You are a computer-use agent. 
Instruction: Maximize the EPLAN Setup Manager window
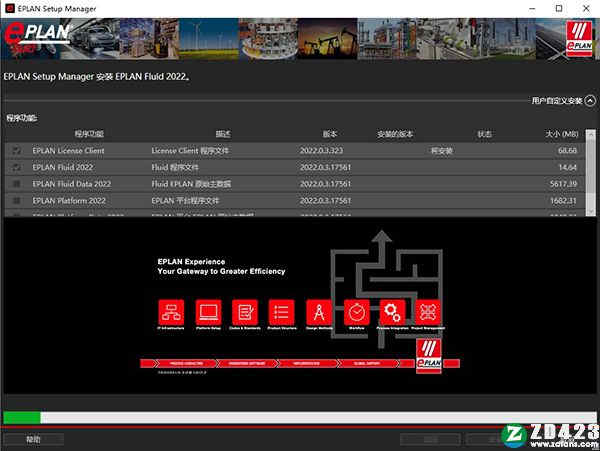(x=559, y=8)
